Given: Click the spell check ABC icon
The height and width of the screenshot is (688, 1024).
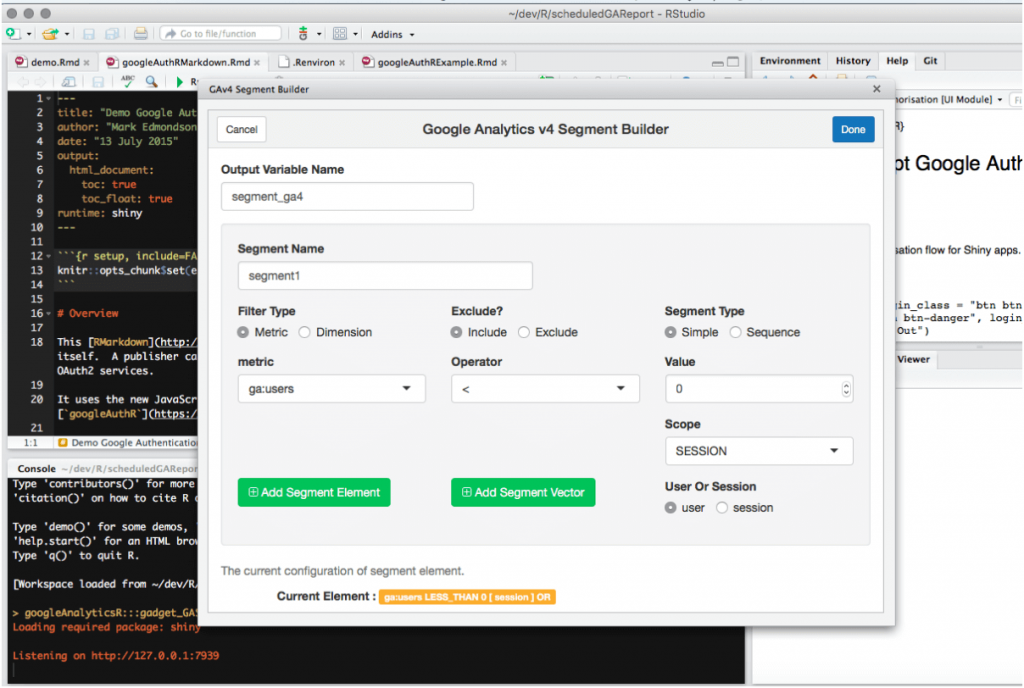Looking at the screenshot, I should point(128,81).
